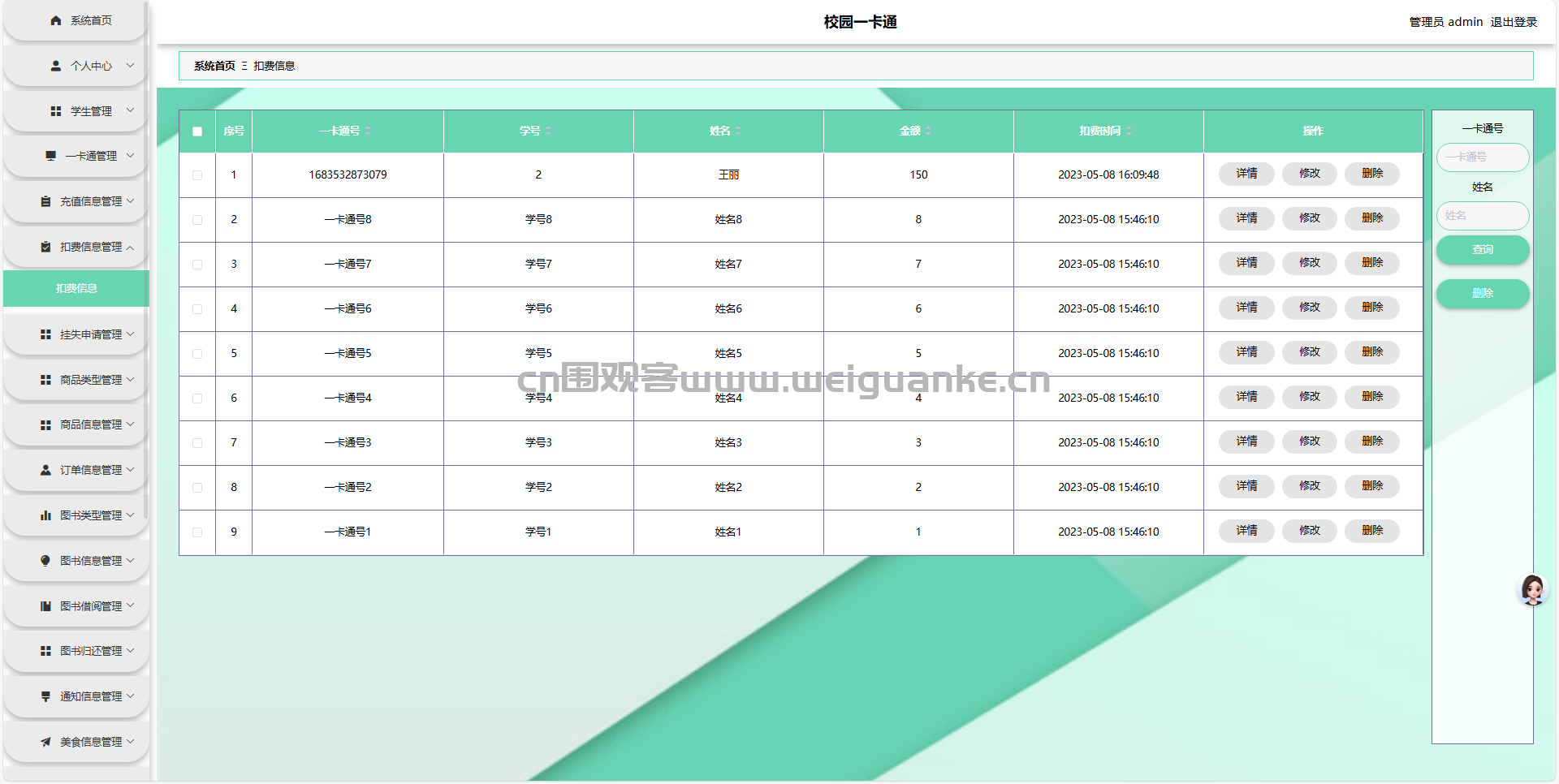Toggle the select-all header checkbox
This screenshot has width=1559, height=784.
pyautogui.click(x=197, y=131)
